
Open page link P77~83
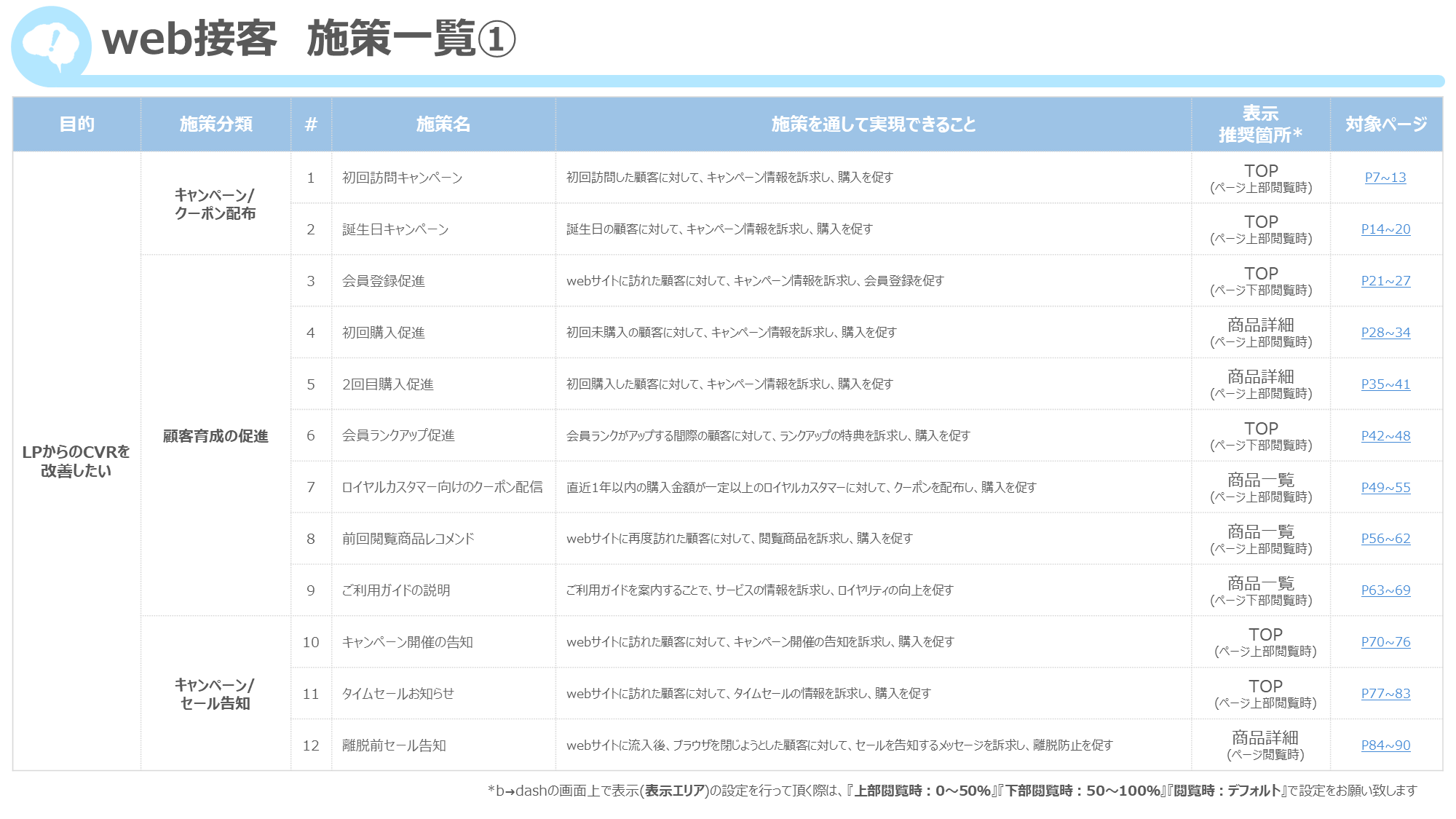click(x=1385, y=694)
